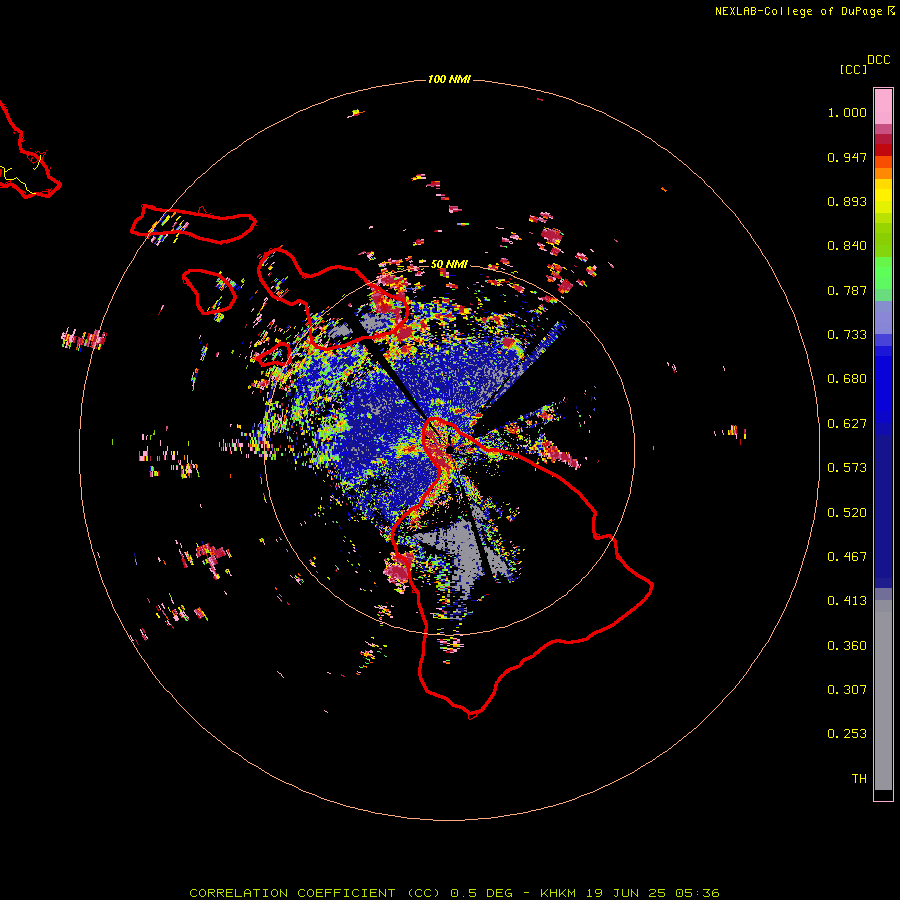
Task: Click the 0.893 colorbar value
Action: [847, 201]
